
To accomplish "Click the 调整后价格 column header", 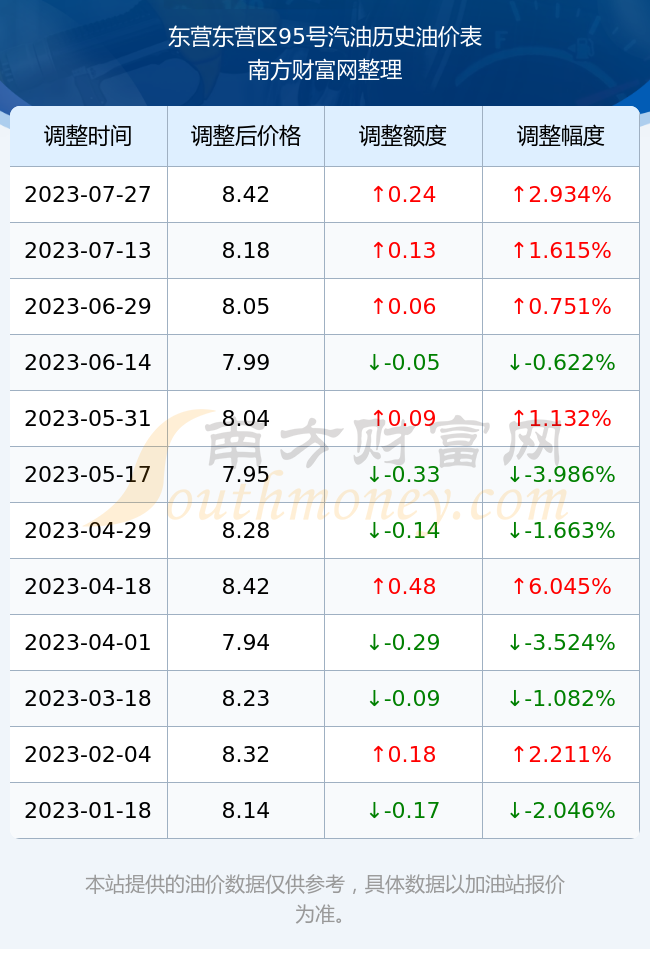I will coord(246,136).
